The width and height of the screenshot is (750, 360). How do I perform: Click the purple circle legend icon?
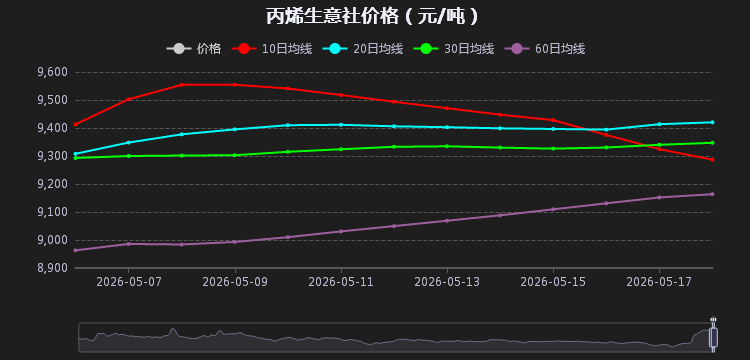pos(517,49)
